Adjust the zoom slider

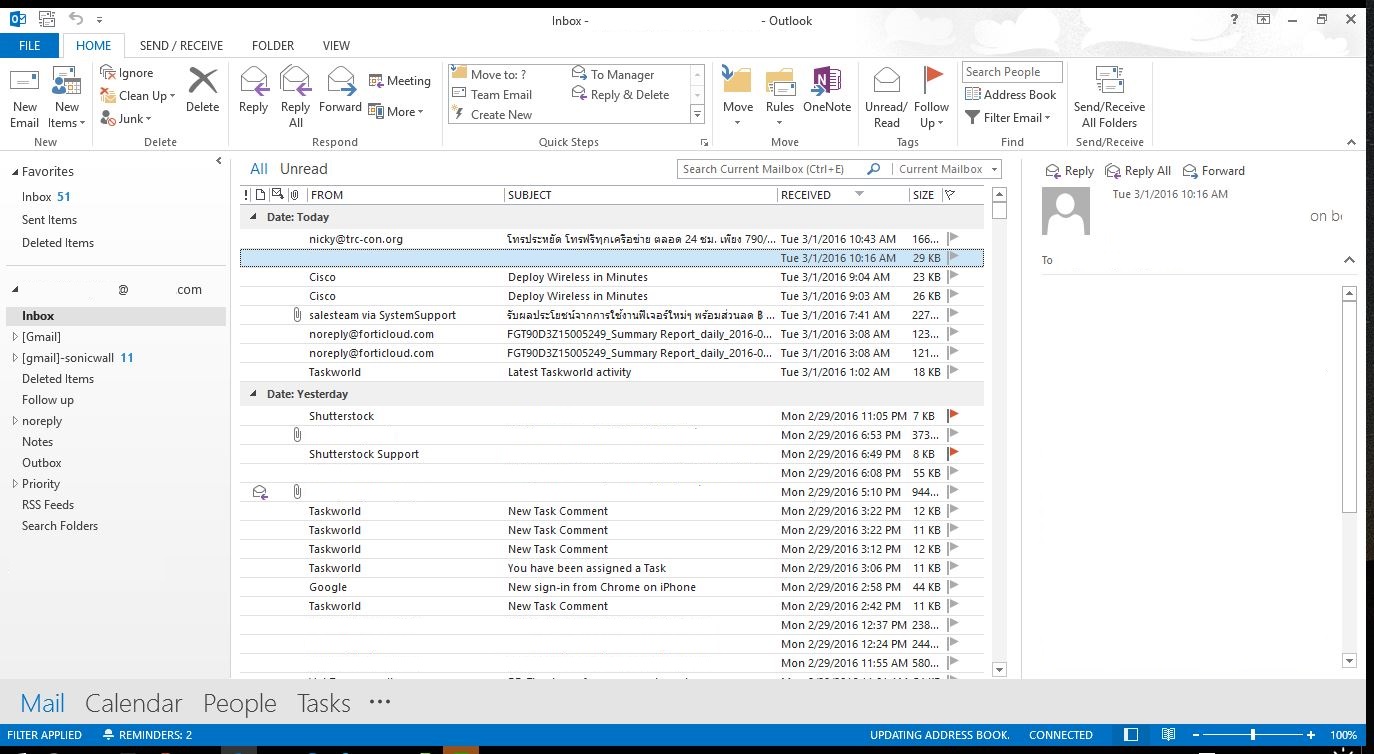[1253, 735]
